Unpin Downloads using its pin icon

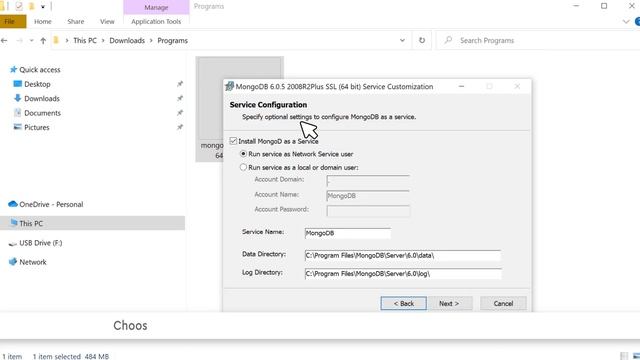pos(179,98)
